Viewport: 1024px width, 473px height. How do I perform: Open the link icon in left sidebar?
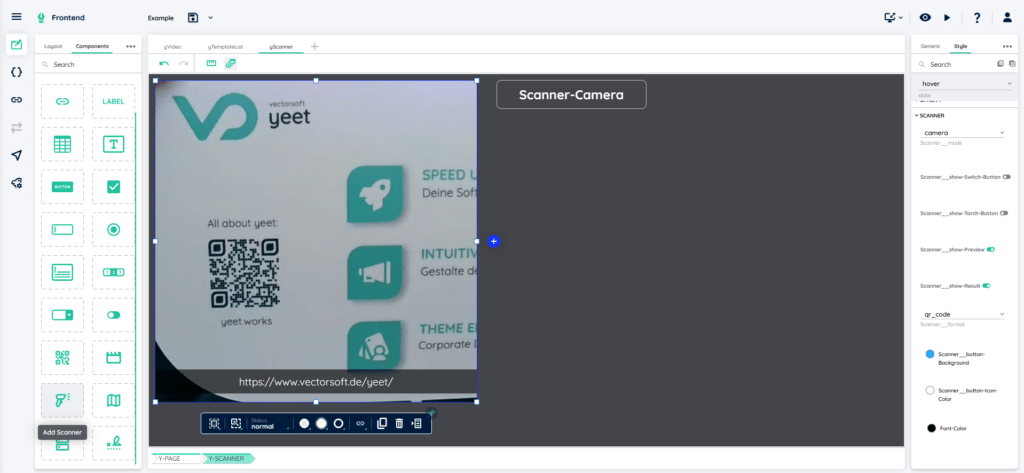[17, 100]
